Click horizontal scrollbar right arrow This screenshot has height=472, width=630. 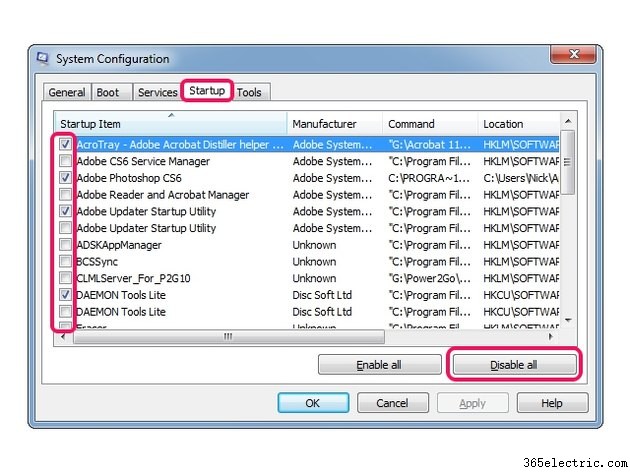tap(551, 337)
